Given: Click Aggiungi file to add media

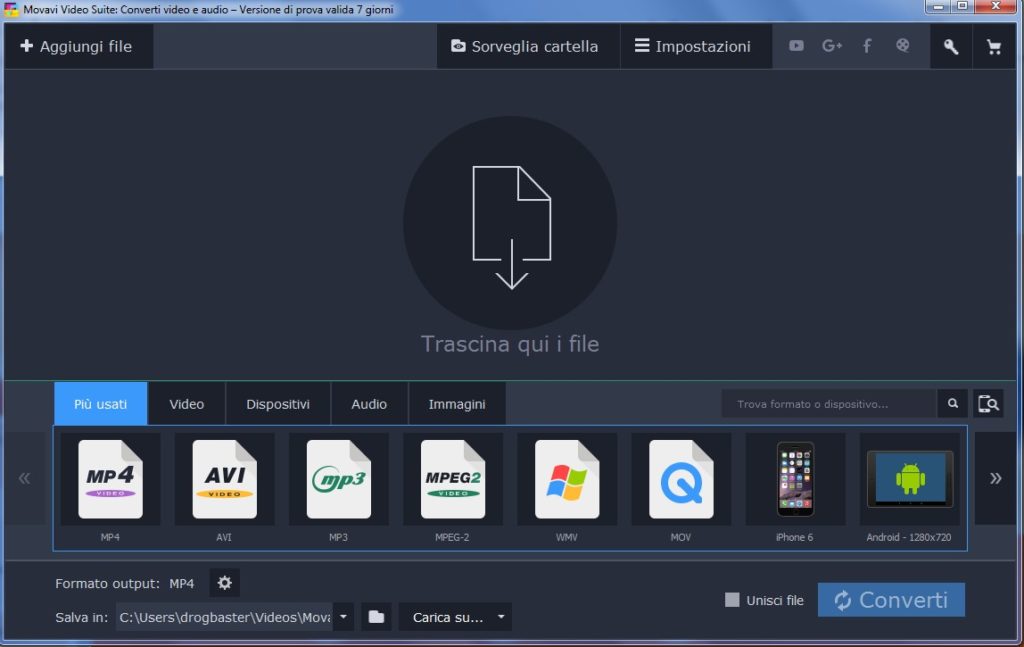Looking at the screenshot, I should tap(79, 45).
